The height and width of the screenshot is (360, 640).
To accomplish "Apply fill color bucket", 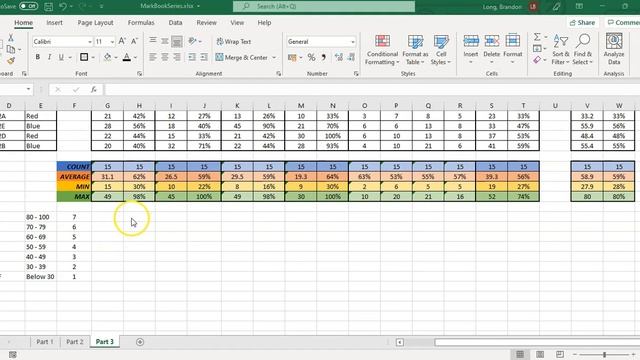I will point(107,57).
